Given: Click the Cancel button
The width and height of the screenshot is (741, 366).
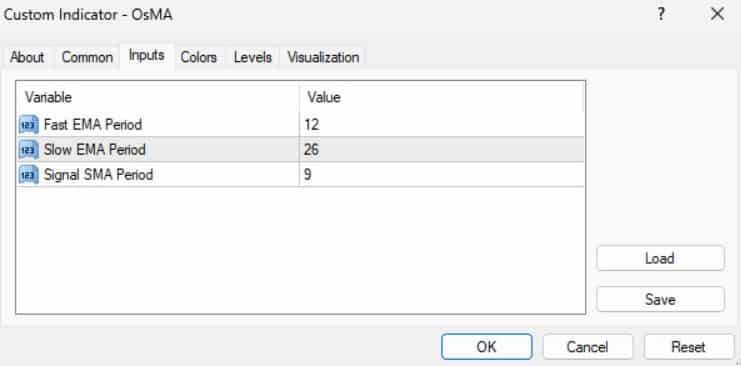Looking at the screenshot, I should click(x=587, y=347).
